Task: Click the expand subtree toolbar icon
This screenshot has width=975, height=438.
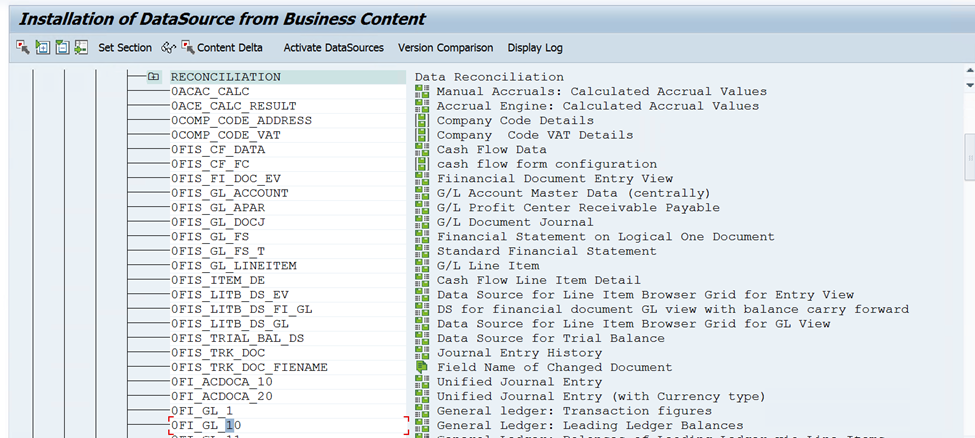Action: [43, 47]
